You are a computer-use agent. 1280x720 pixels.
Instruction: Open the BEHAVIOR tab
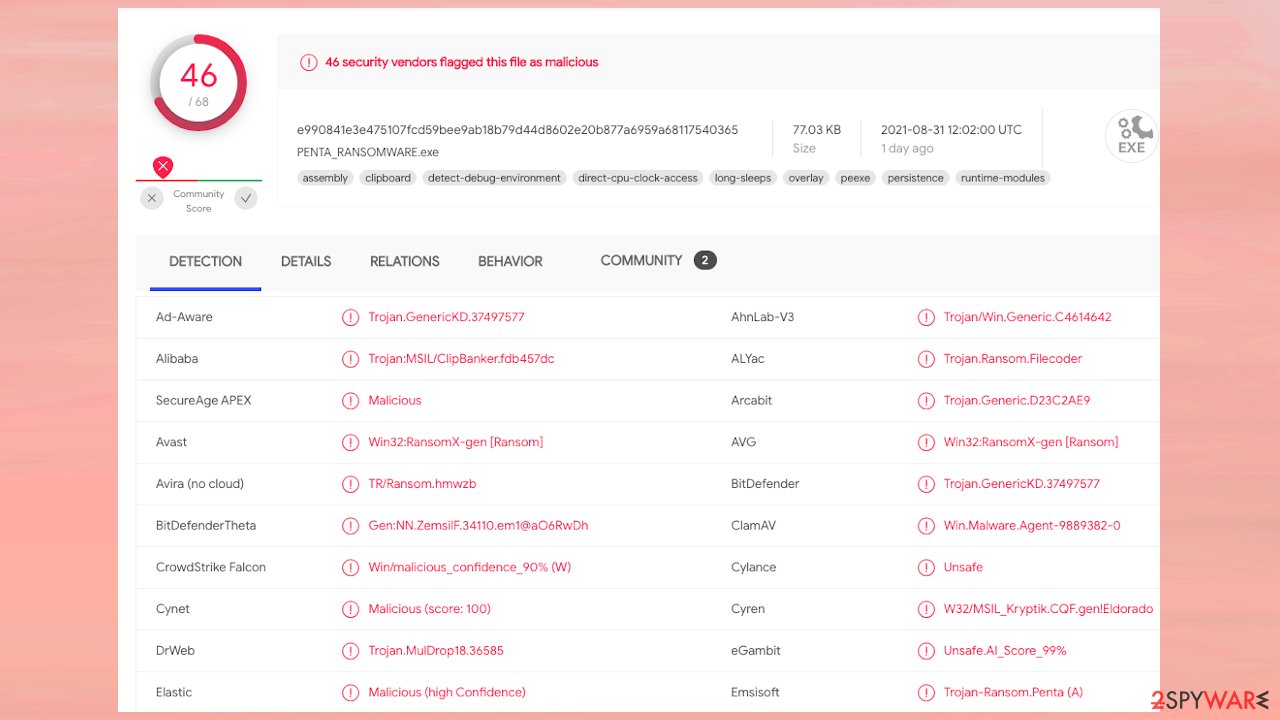[x=510, y=261]
